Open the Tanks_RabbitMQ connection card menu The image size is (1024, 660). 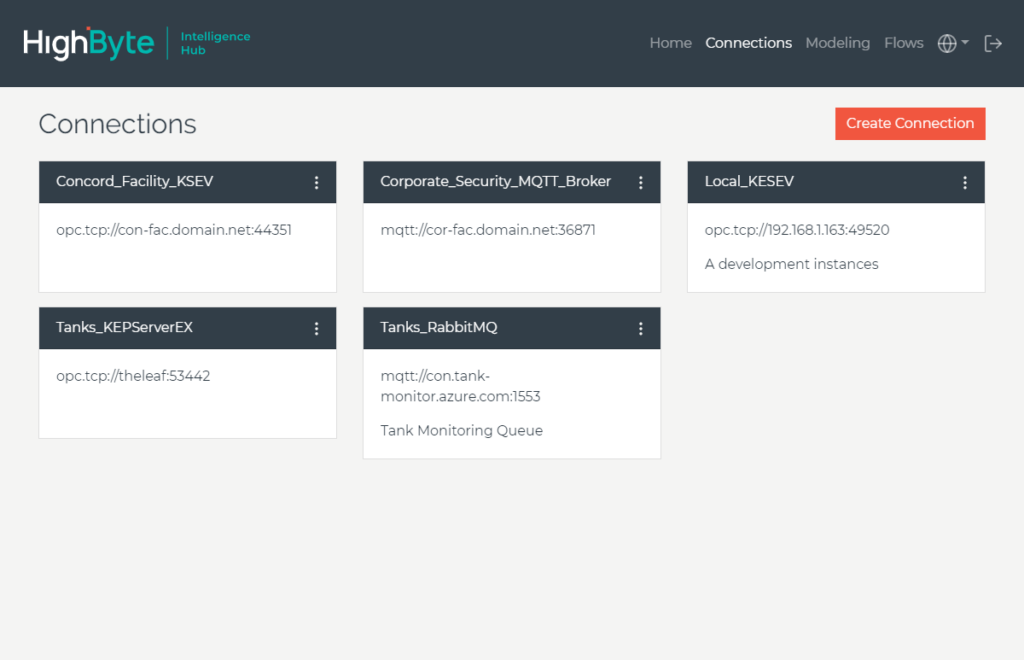point(641,328)
